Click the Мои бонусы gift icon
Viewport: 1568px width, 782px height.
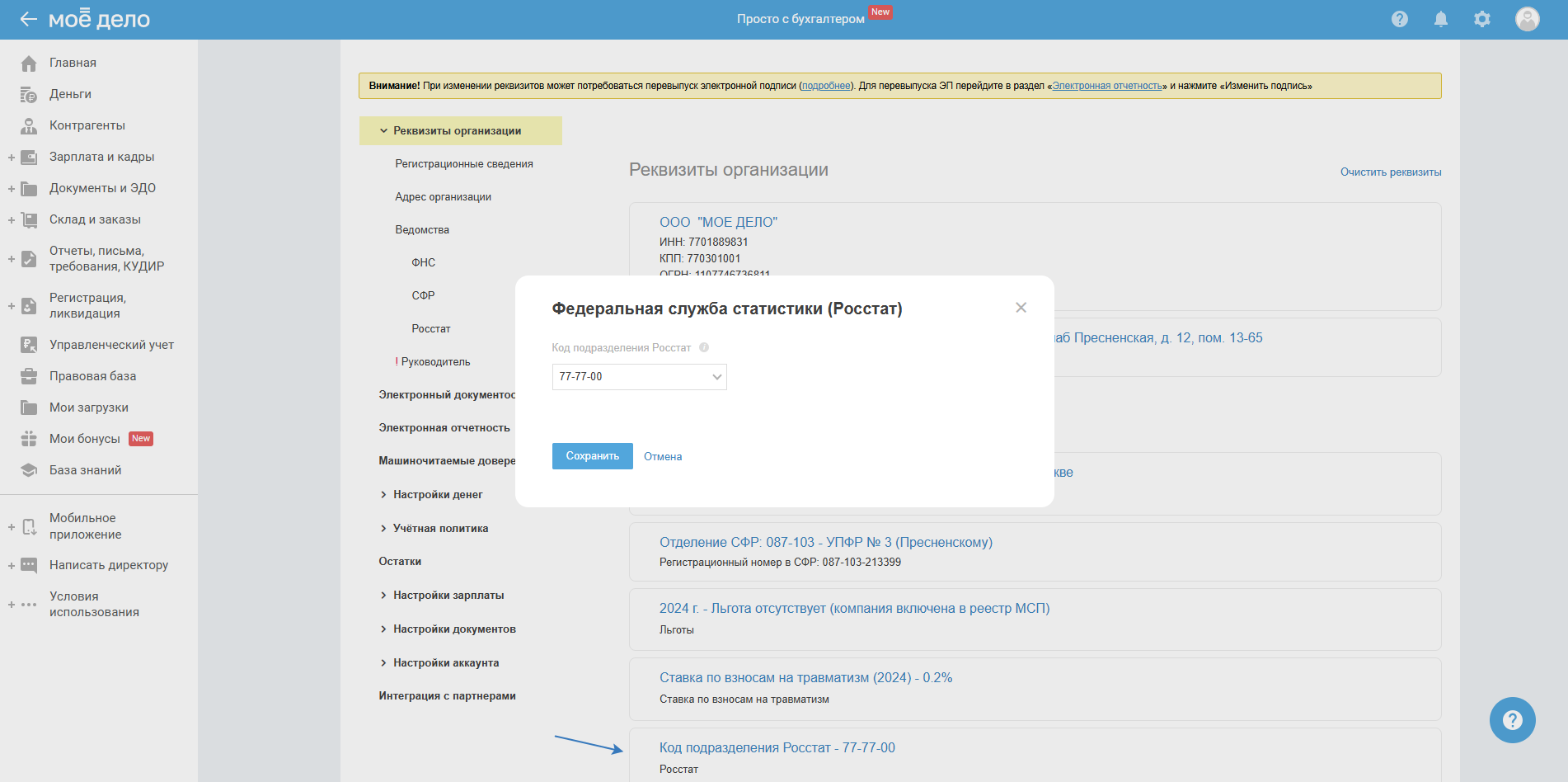pyautogui.click(x=29, y=440)
